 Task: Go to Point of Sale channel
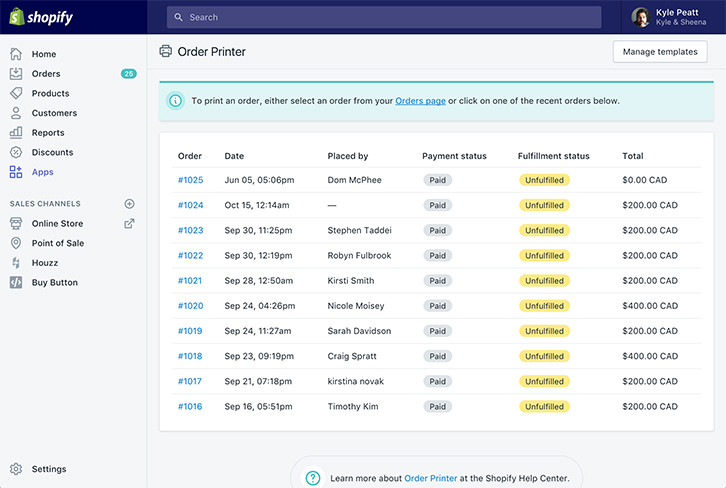pyautogui.click(x=58, y=243)
